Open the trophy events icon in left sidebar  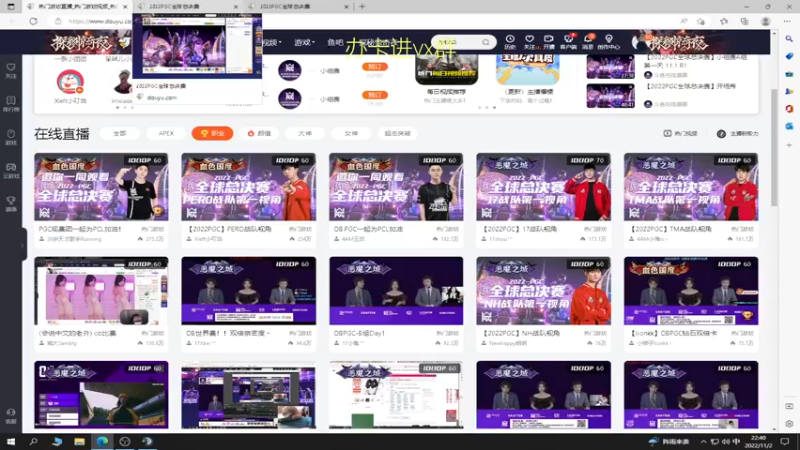(11, 204)
